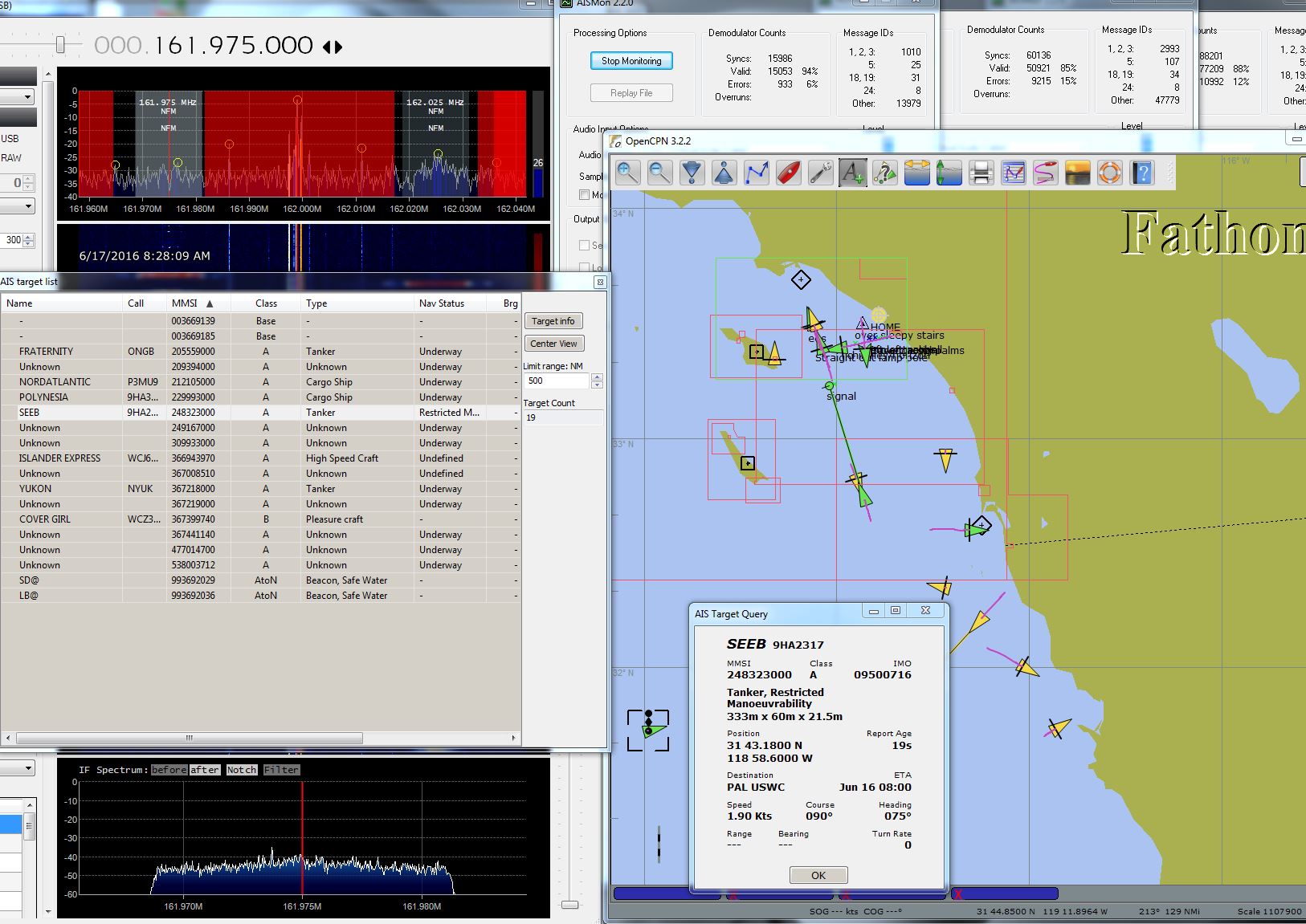Viewport: 1306px width, 924px height.
Task: Step up the 300 value spinner
Action: click(28, 236)
